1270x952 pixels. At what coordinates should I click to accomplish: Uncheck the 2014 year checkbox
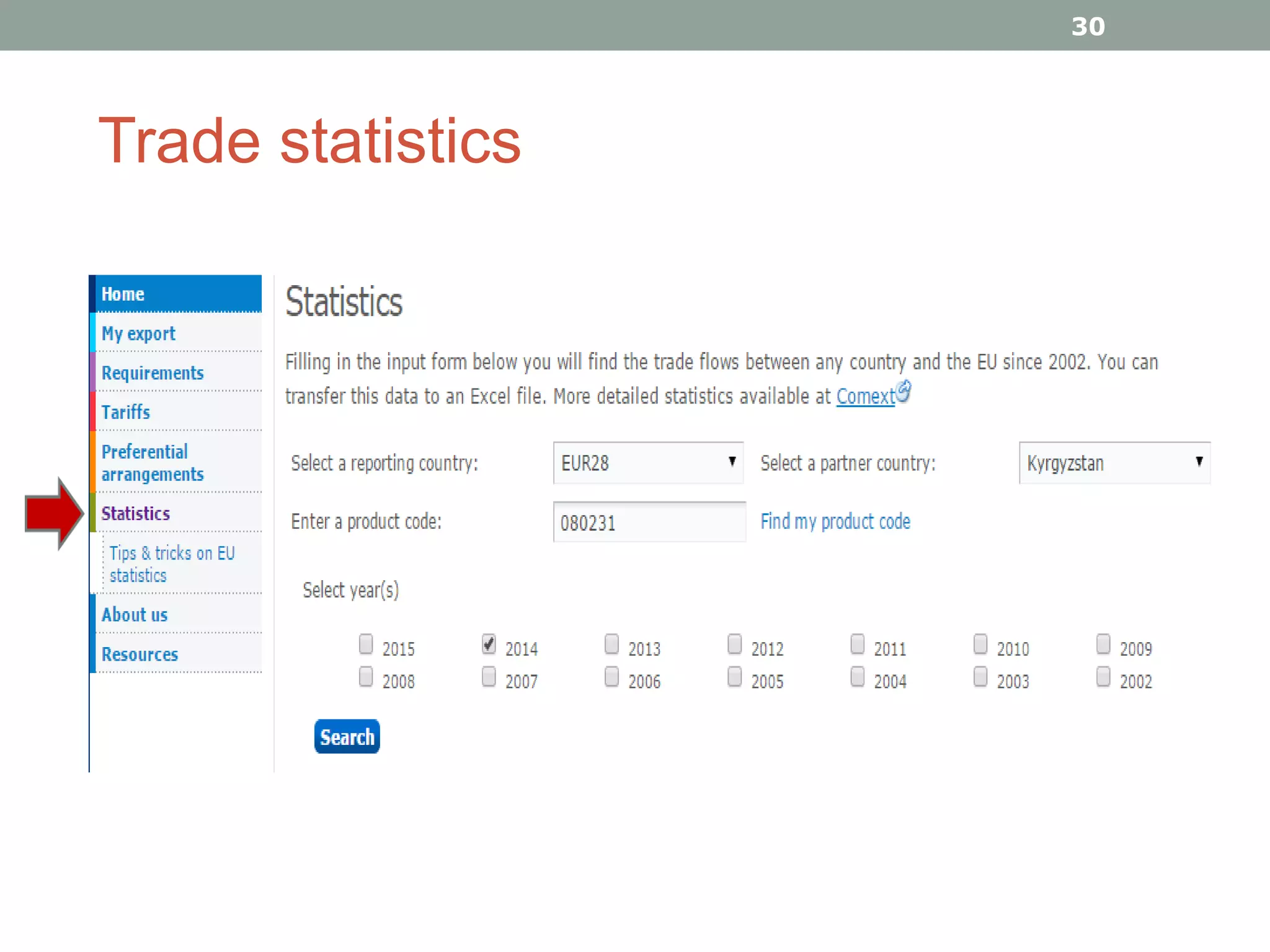point(489,644)
